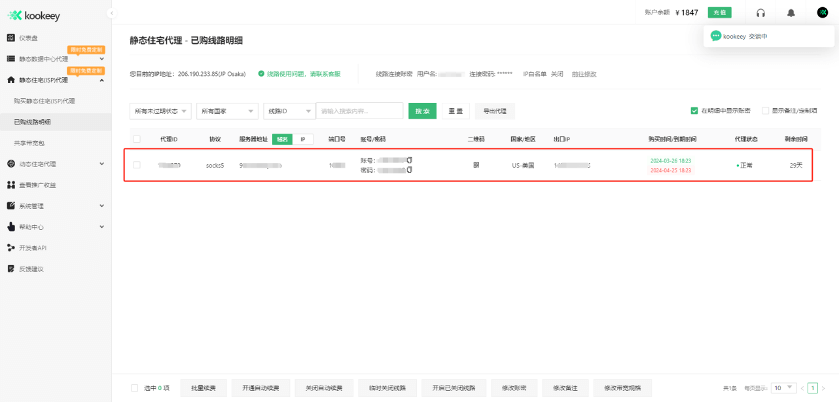Open the 所有国家 country dropdown
Screen dimensions: 840x402
pos(224,110)
